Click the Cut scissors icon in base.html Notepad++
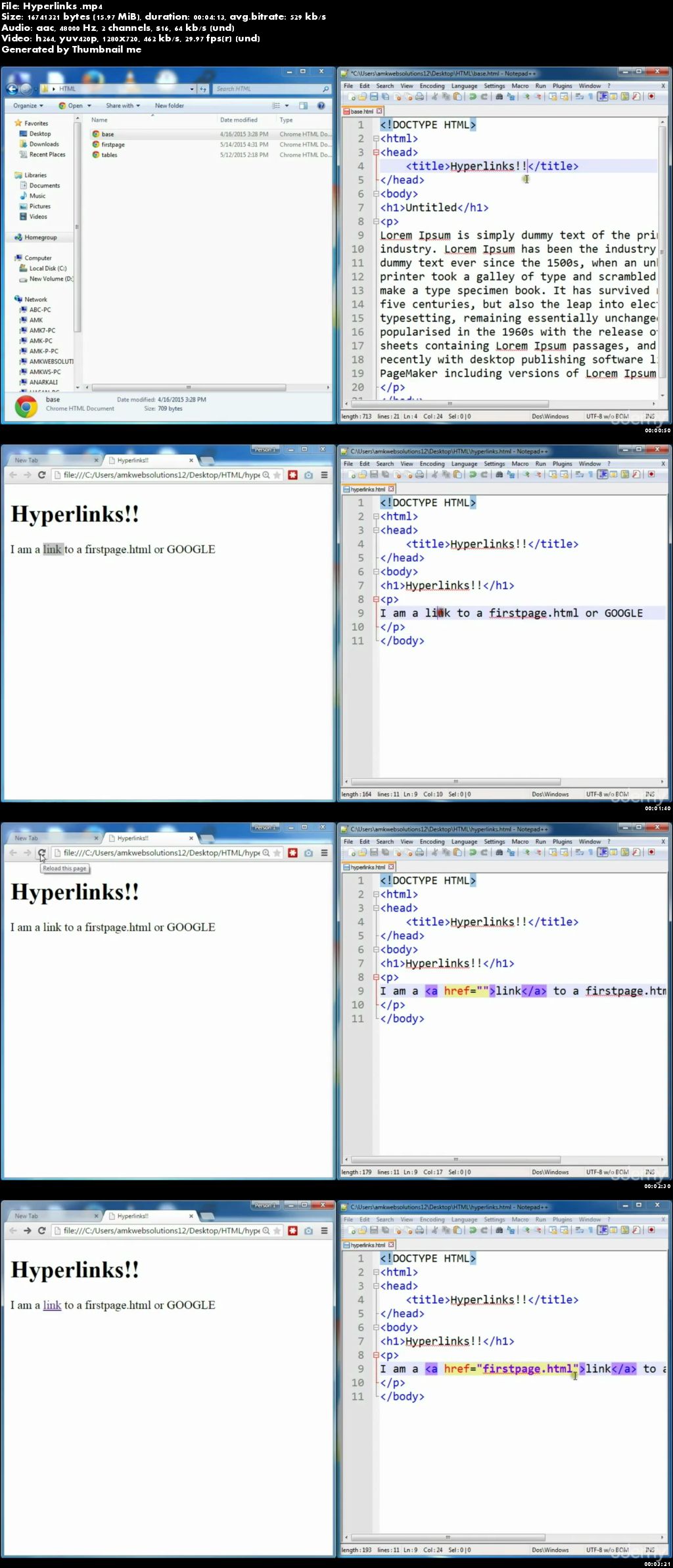 (x=434, y=97)
